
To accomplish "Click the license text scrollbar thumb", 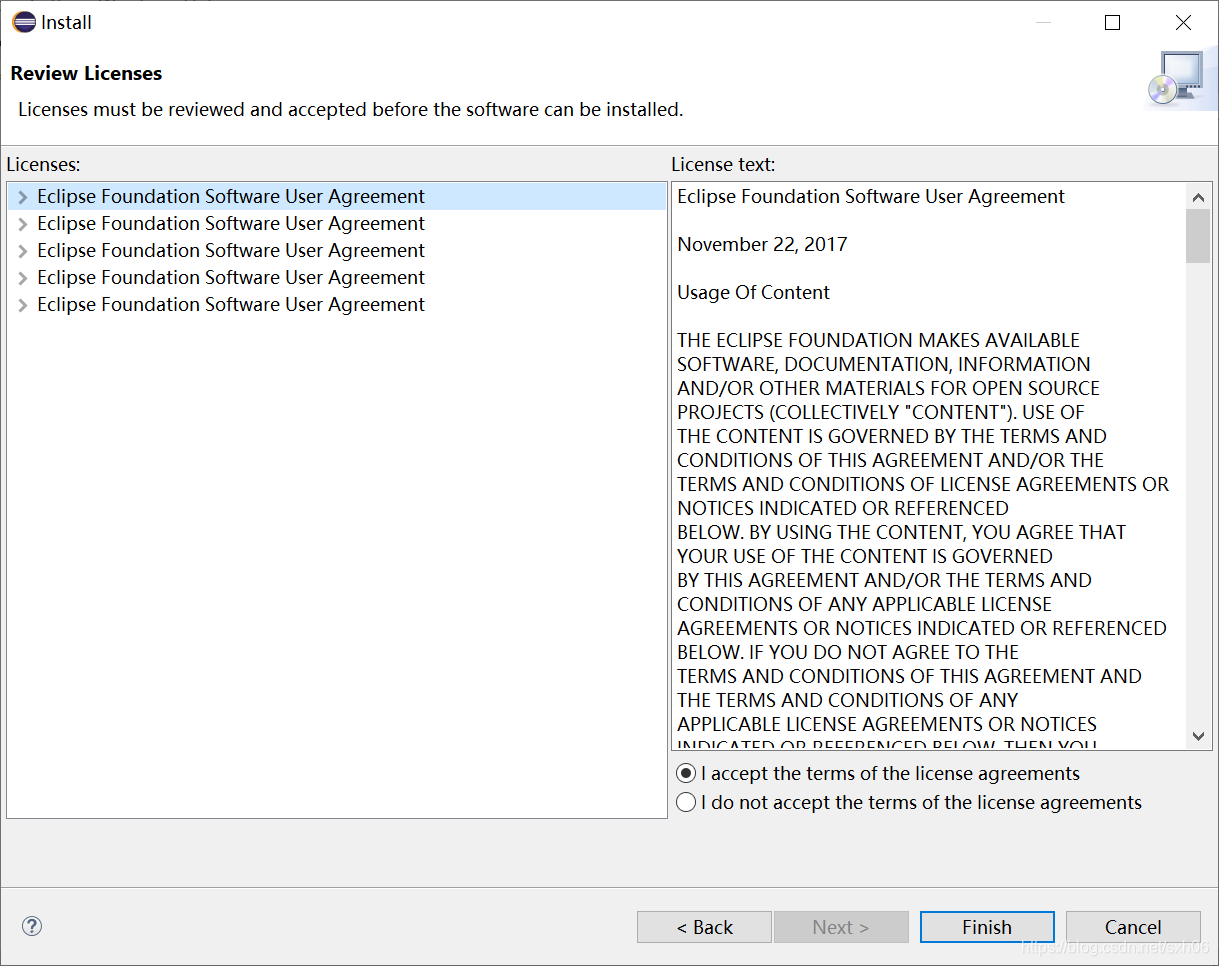I will tap(1198, 236).
